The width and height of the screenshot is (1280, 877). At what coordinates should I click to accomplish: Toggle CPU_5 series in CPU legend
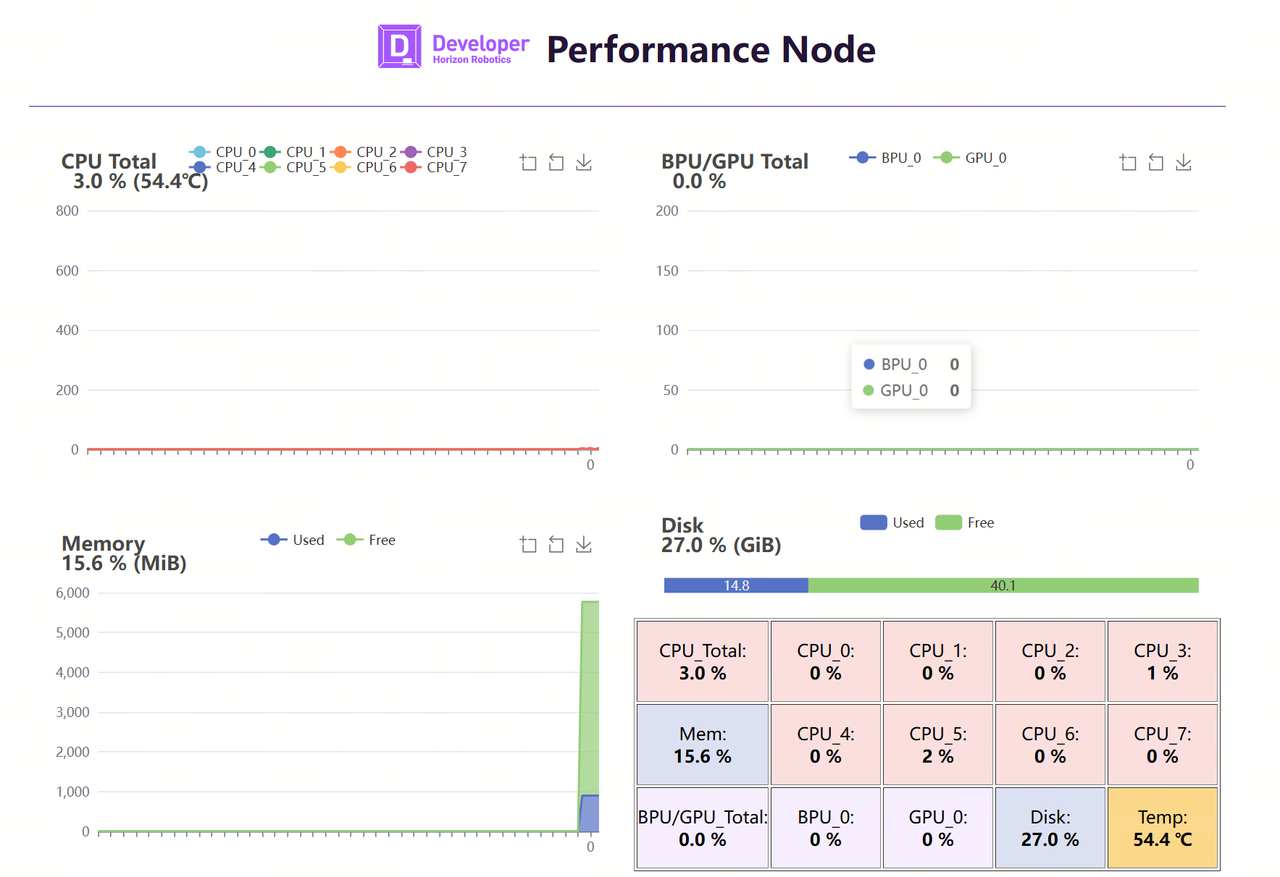(x=293, y=167)
